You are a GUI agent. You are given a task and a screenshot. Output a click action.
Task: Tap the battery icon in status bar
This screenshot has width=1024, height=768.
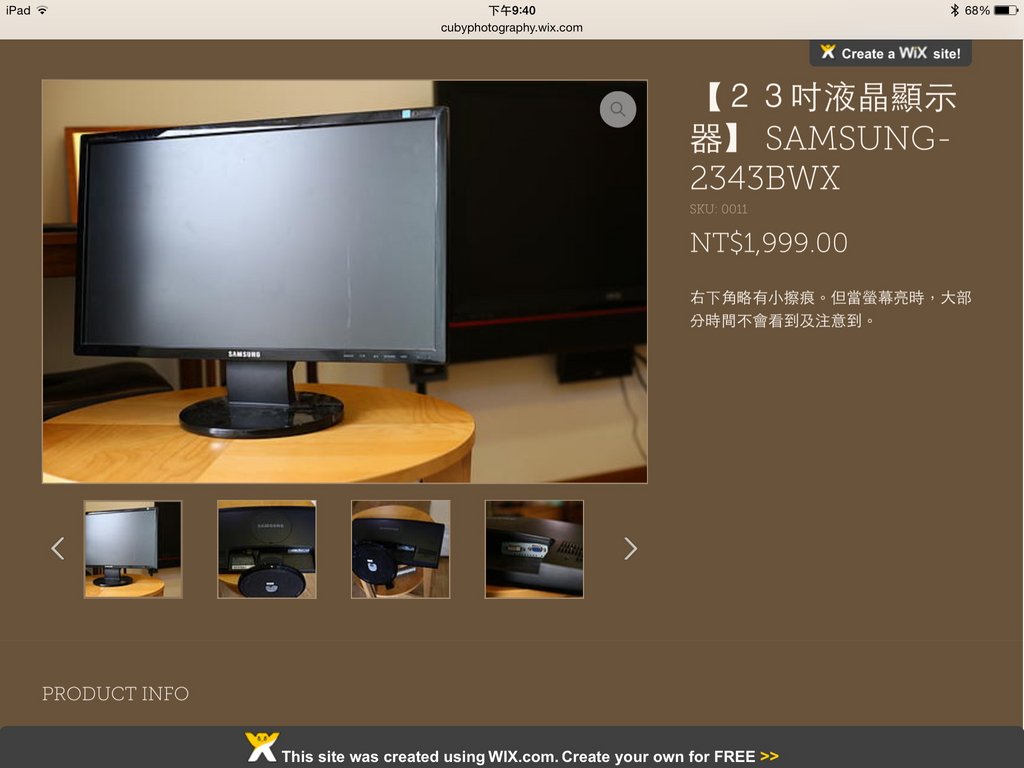point(1005,10)
